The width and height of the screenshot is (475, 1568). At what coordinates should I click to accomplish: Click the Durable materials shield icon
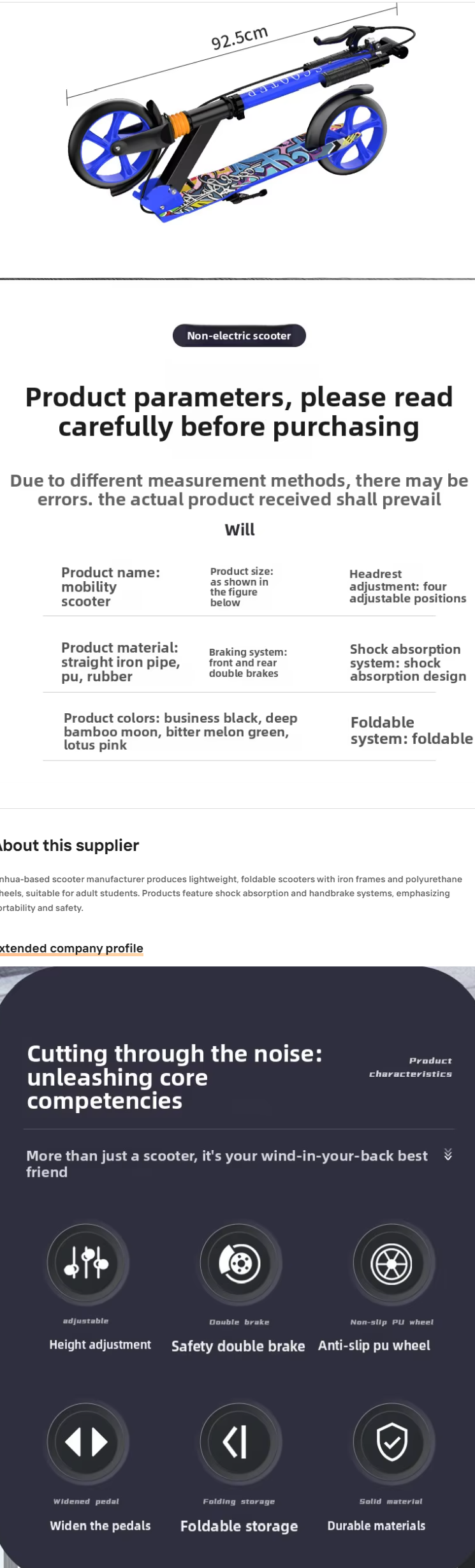pos(392,1441)
